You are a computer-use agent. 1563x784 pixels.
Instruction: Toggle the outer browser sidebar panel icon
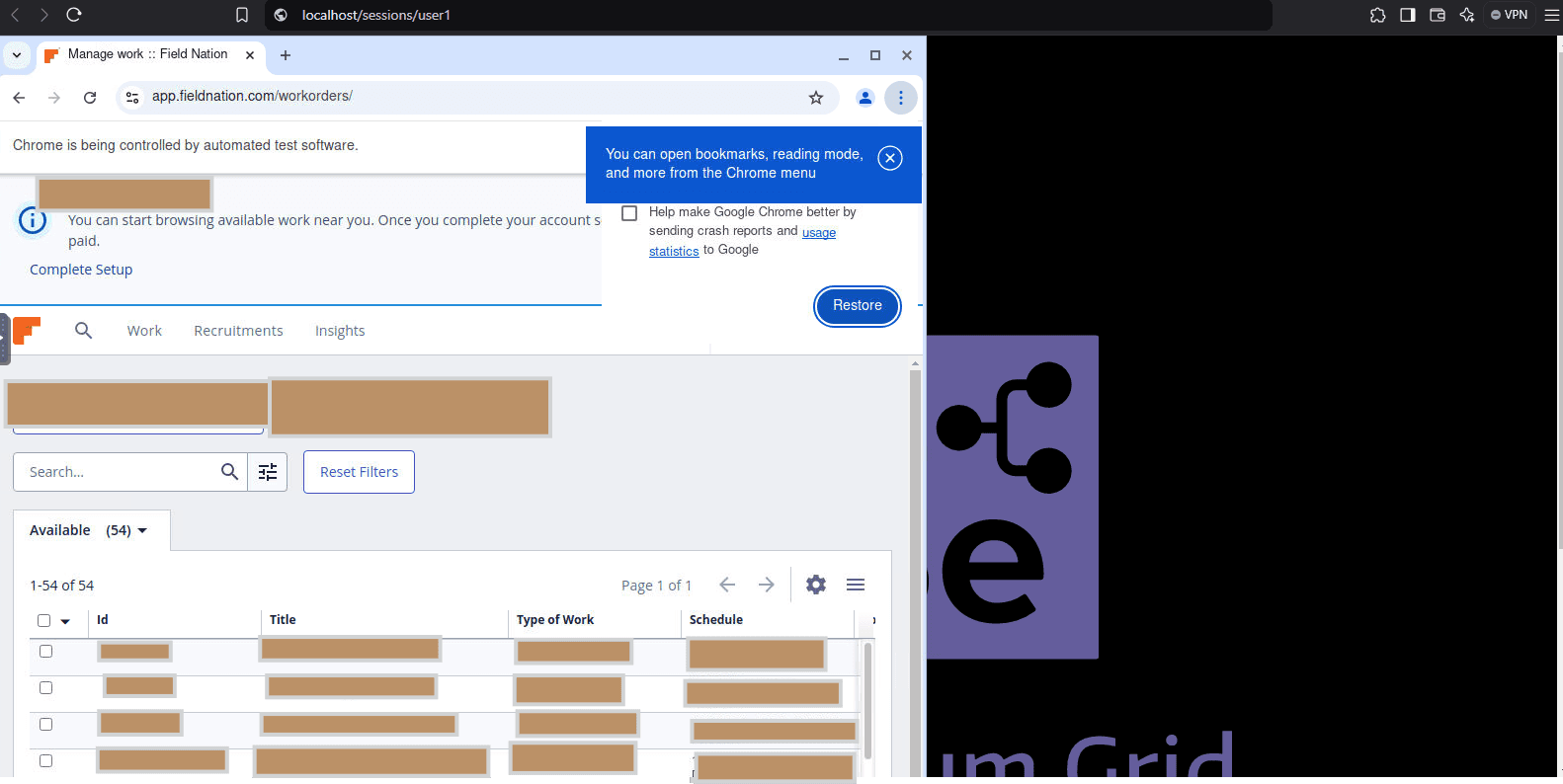pyautogui.click(x=1408, y=15)
